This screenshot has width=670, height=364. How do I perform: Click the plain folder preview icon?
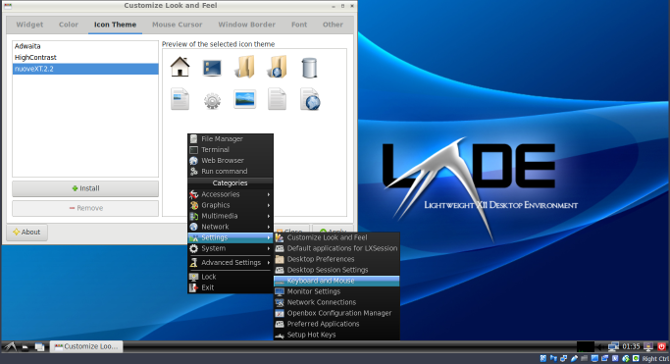(x=245, y=67)
